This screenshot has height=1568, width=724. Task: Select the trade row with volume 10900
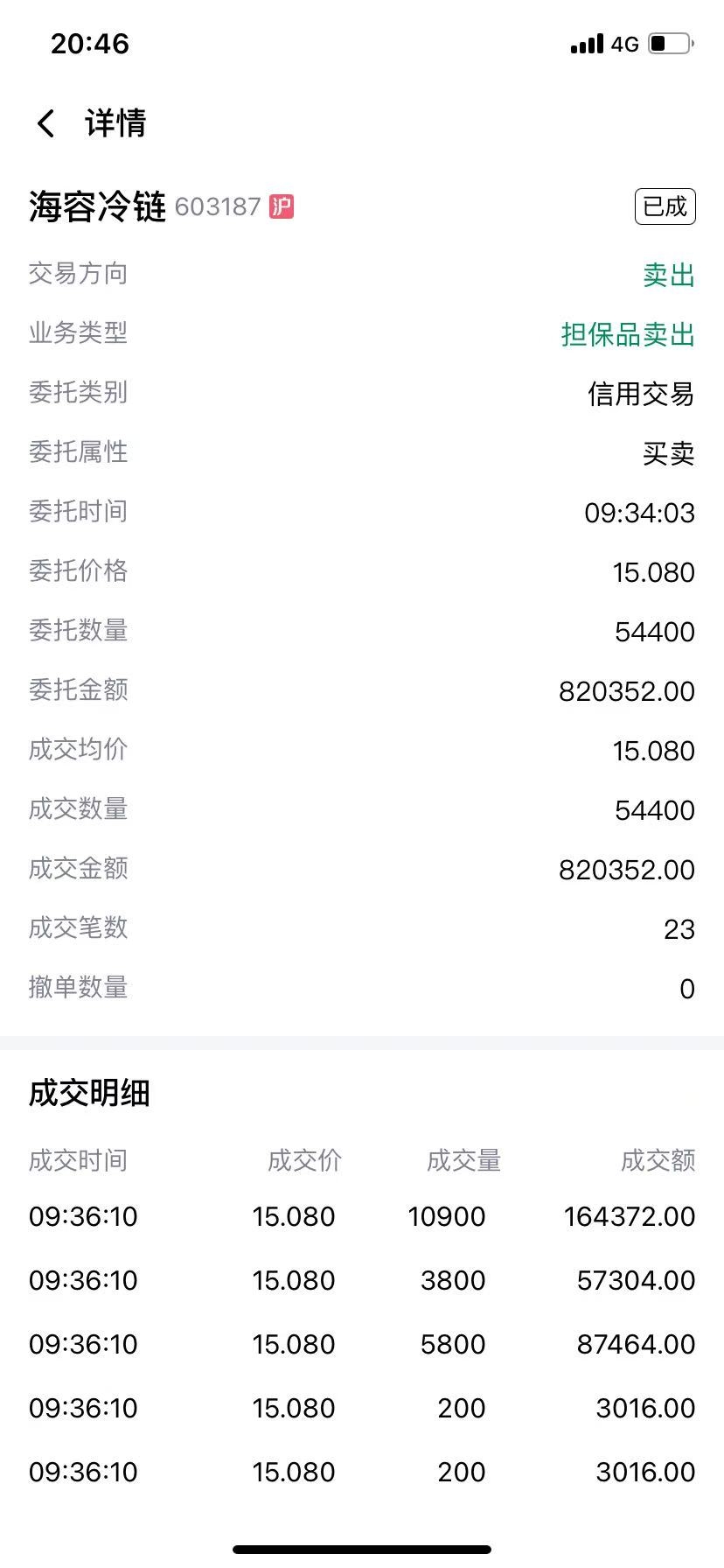point(362,1216)
